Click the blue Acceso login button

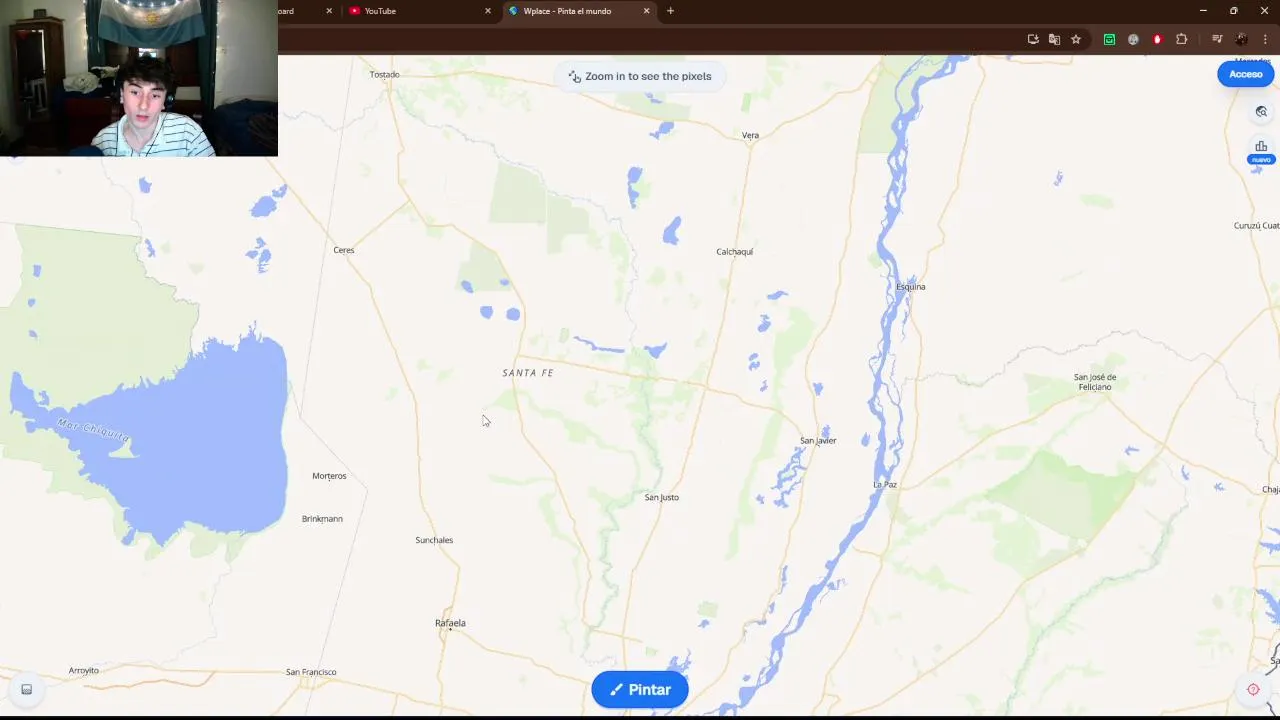(1245, 74)
